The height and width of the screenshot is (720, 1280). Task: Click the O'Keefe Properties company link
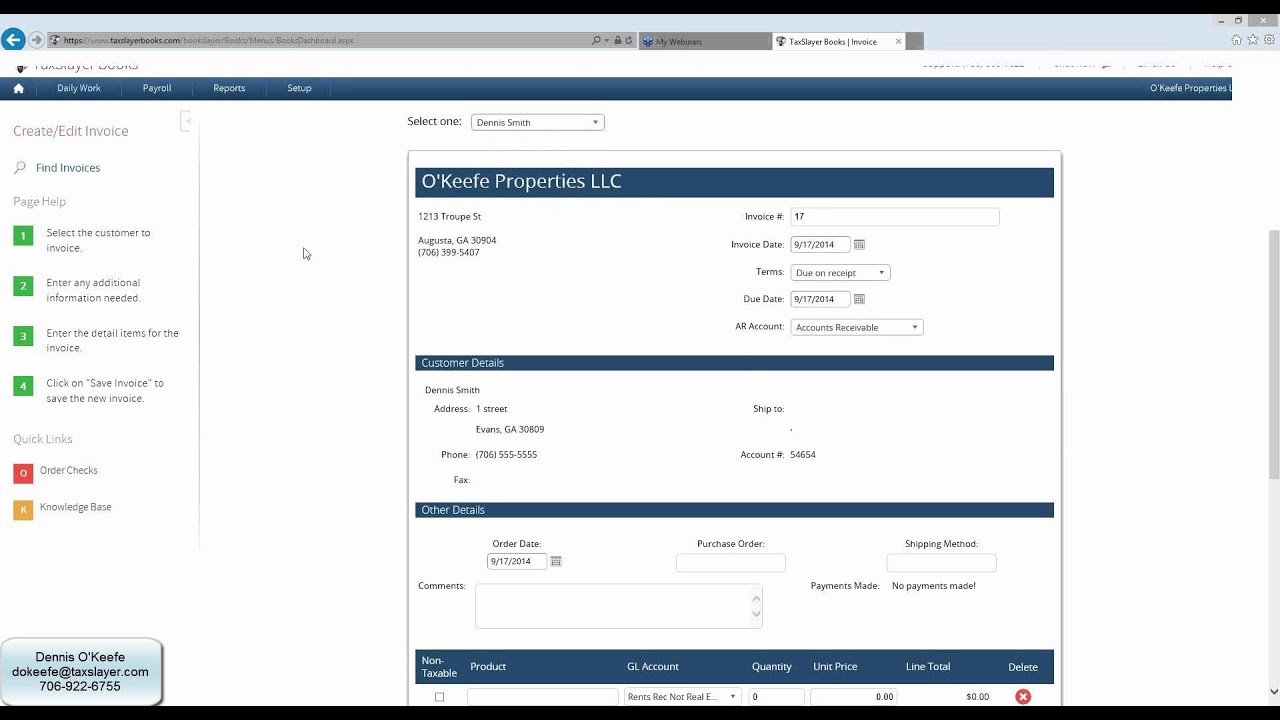1190,88
